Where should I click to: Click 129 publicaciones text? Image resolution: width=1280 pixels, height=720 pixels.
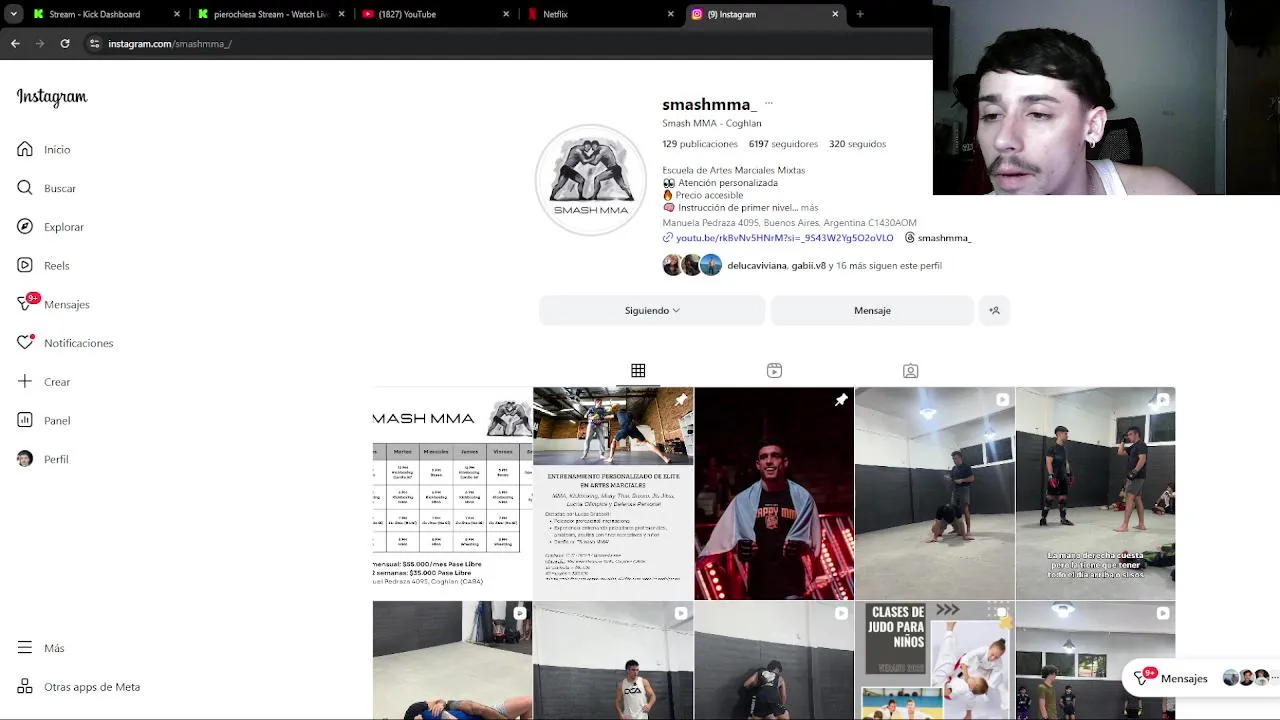[700, 144]
